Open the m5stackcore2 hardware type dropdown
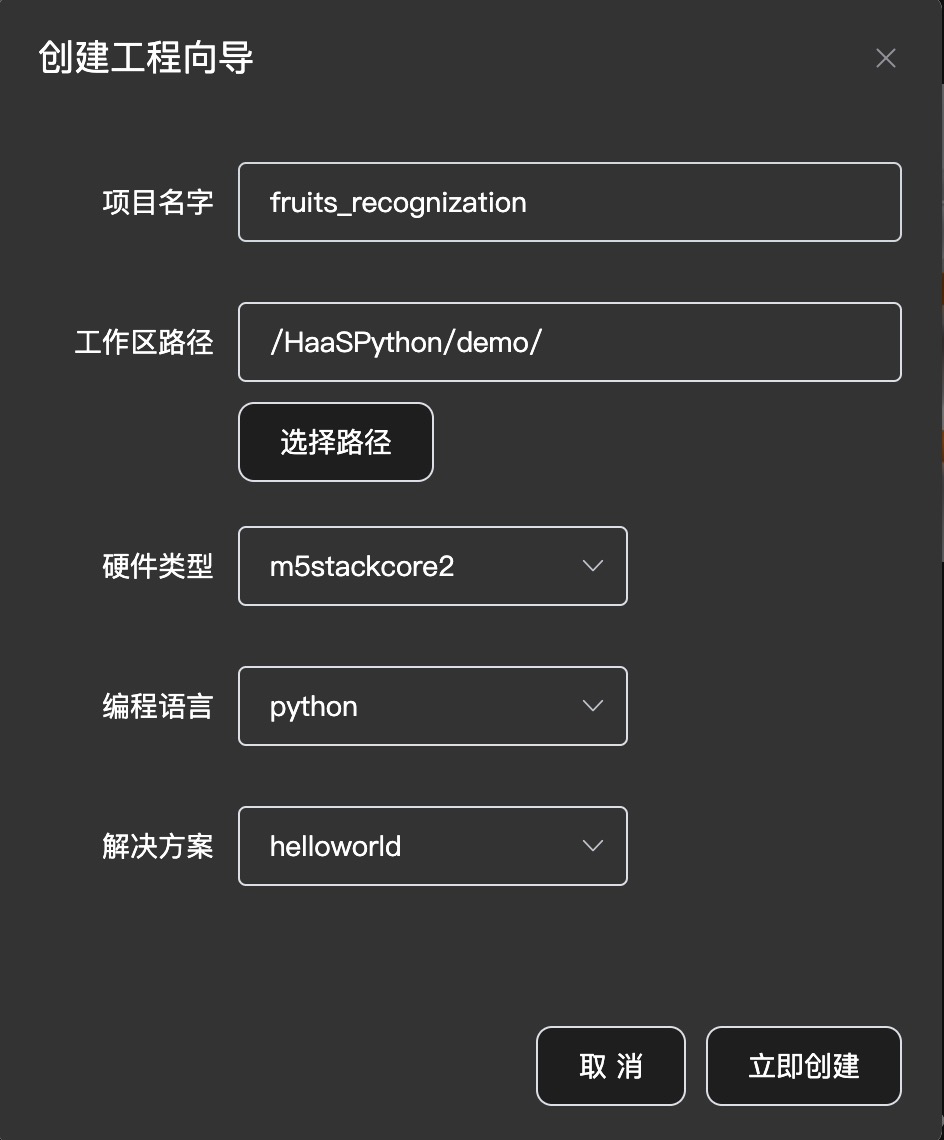Screen dimensions: 944x1140 (x=433, y=566)
